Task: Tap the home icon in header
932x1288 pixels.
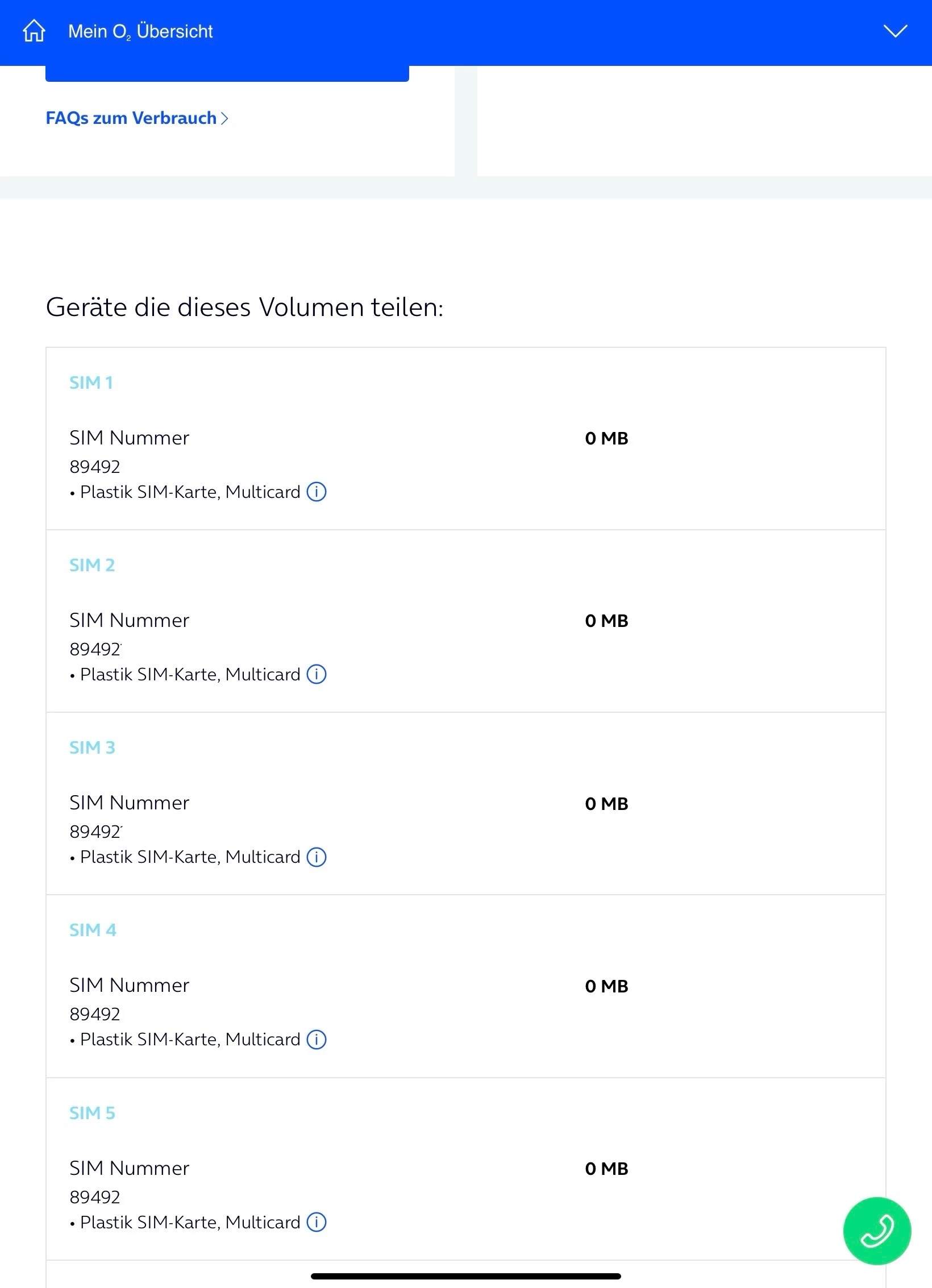Action: pos(34,31)
